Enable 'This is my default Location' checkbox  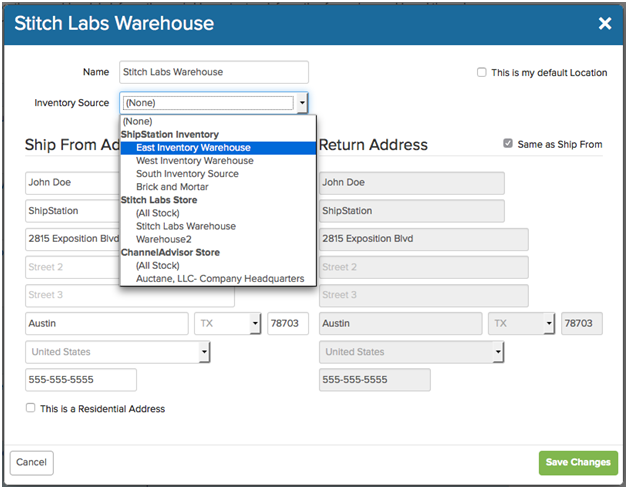[x=482, y=73]
